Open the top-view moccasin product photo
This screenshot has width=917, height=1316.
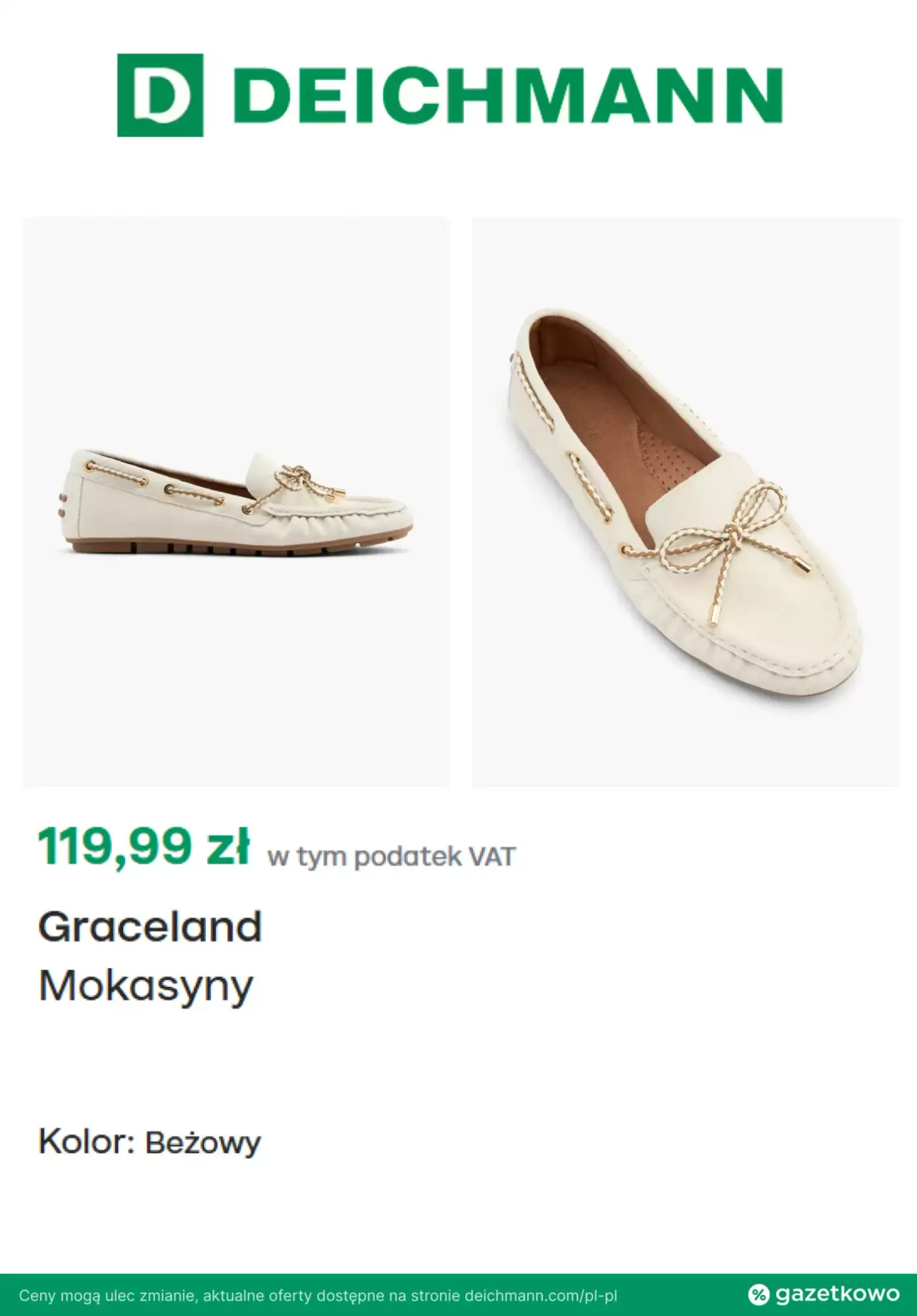[x=685, y=502]
